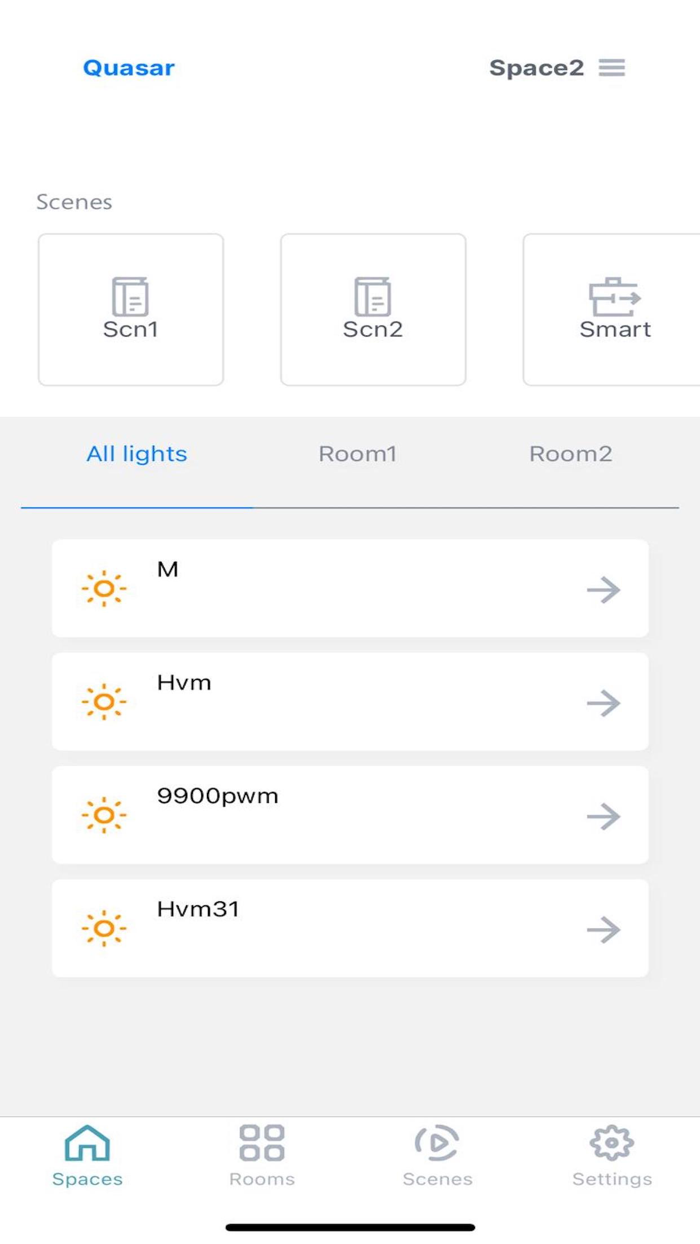The width and height of the screenshot is (700, 1244).
Task: Toggle the M light sun icon
Action: 104,589
